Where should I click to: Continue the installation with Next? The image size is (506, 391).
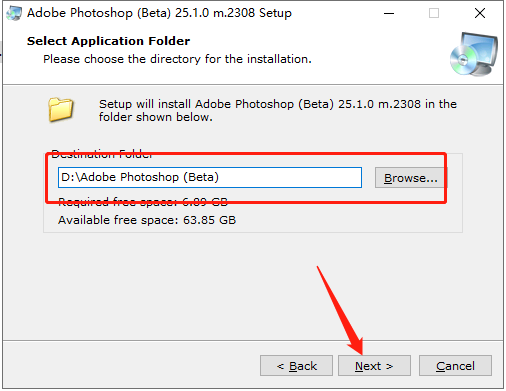pos(374,366)
